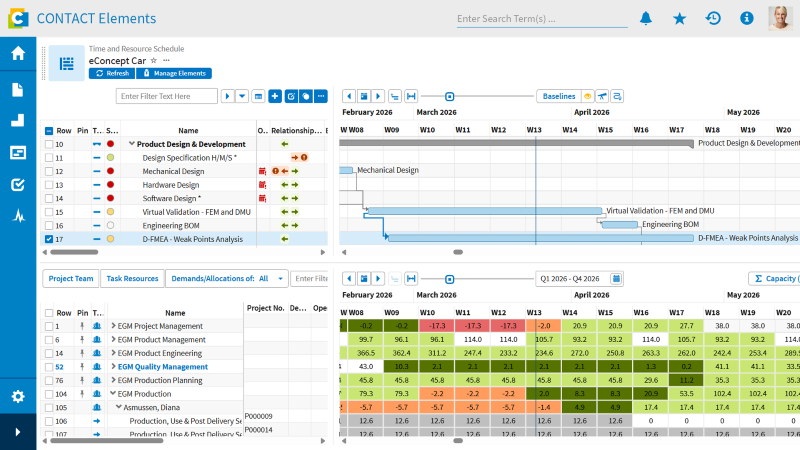
Task: Check the row 12 Mechanical Design checkbox
Action: (49, 171)
